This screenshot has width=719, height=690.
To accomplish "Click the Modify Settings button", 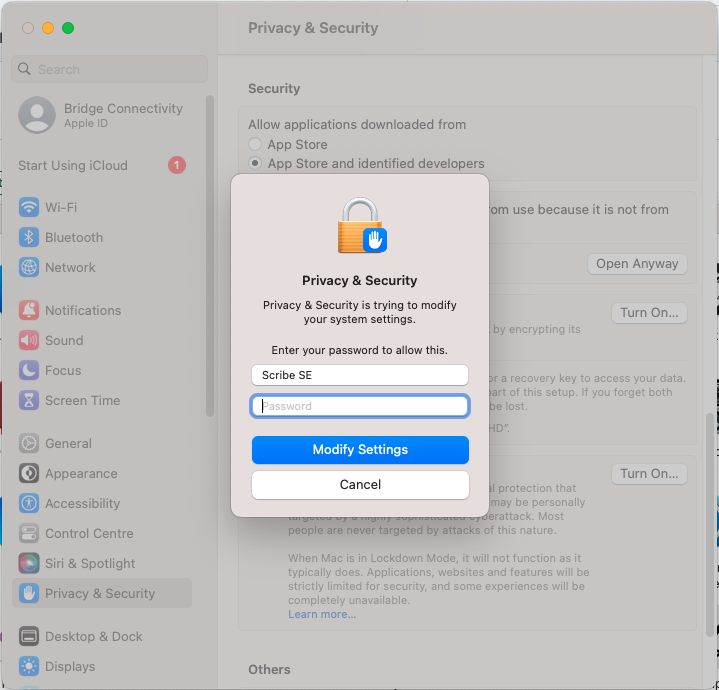I will pyautogui.click(x=360, y=450).
